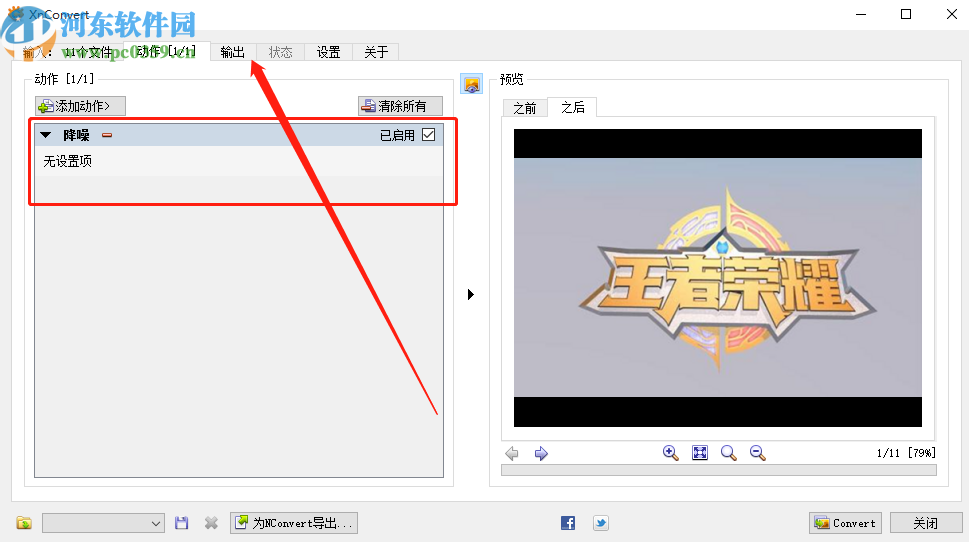This screenshot has width=969, height=542.
Task: Go to next preview image arrow
Action: (x=541, y=453)
